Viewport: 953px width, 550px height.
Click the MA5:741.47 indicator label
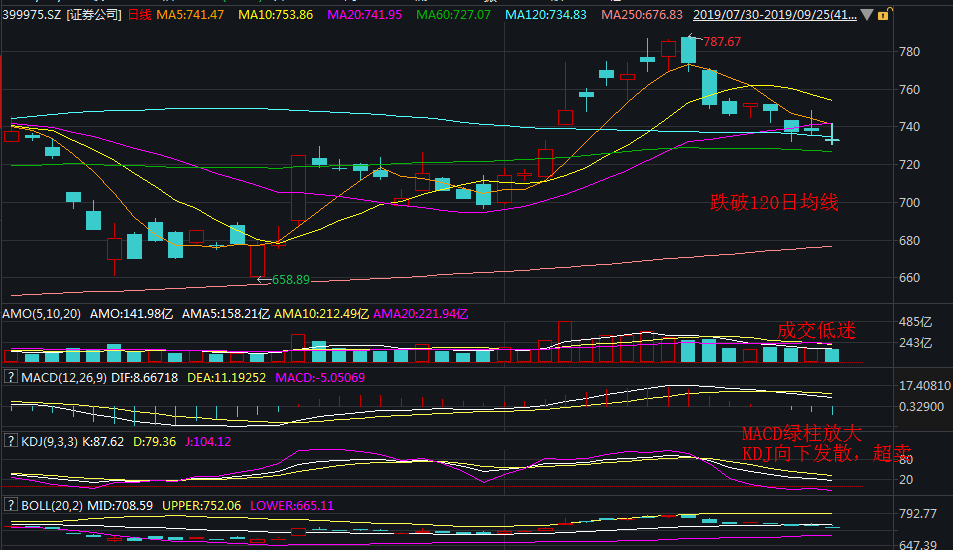[x=190, y=15]
